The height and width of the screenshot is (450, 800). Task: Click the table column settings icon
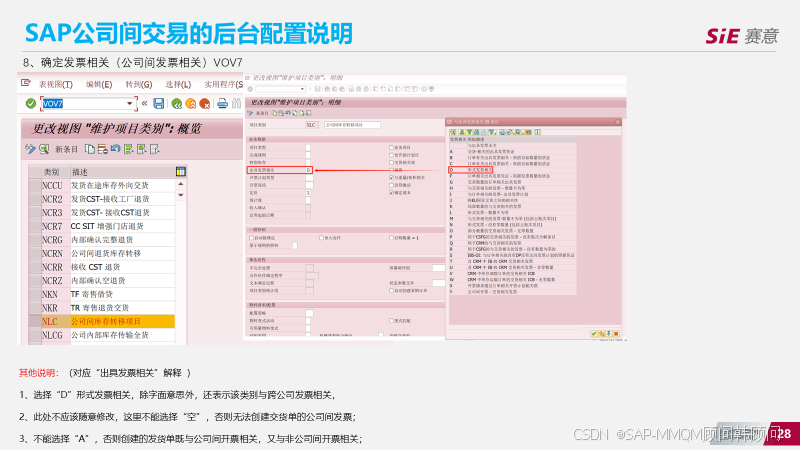(181, 171)
